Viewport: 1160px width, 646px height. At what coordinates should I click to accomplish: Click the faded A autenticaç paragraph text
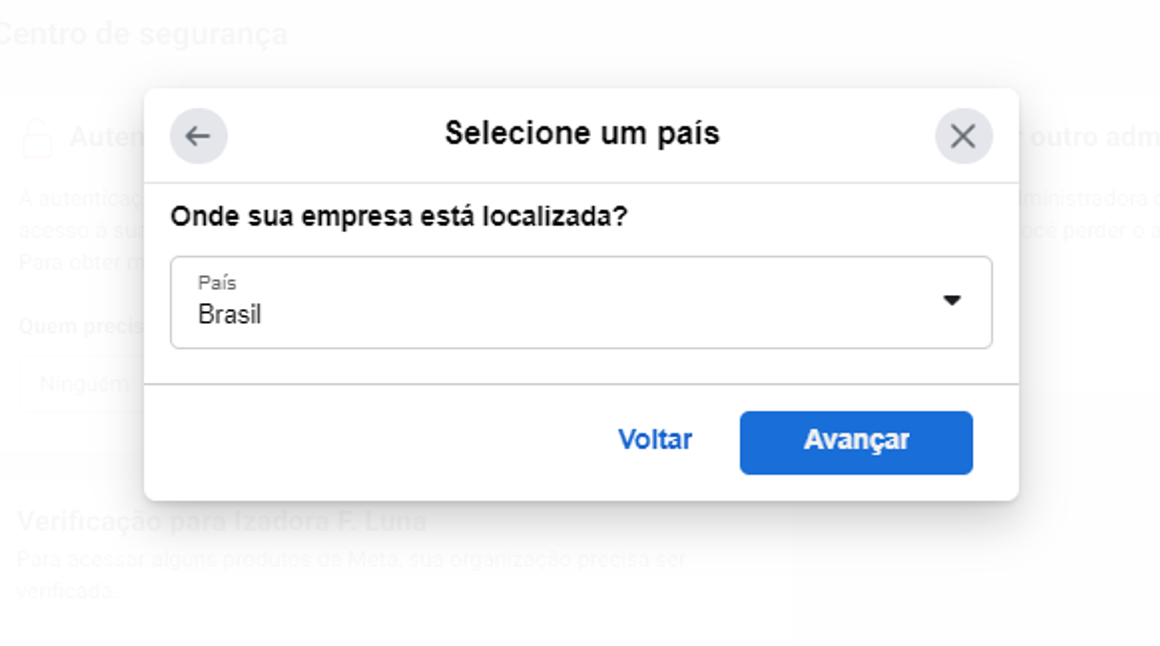(x=81, y=230)
